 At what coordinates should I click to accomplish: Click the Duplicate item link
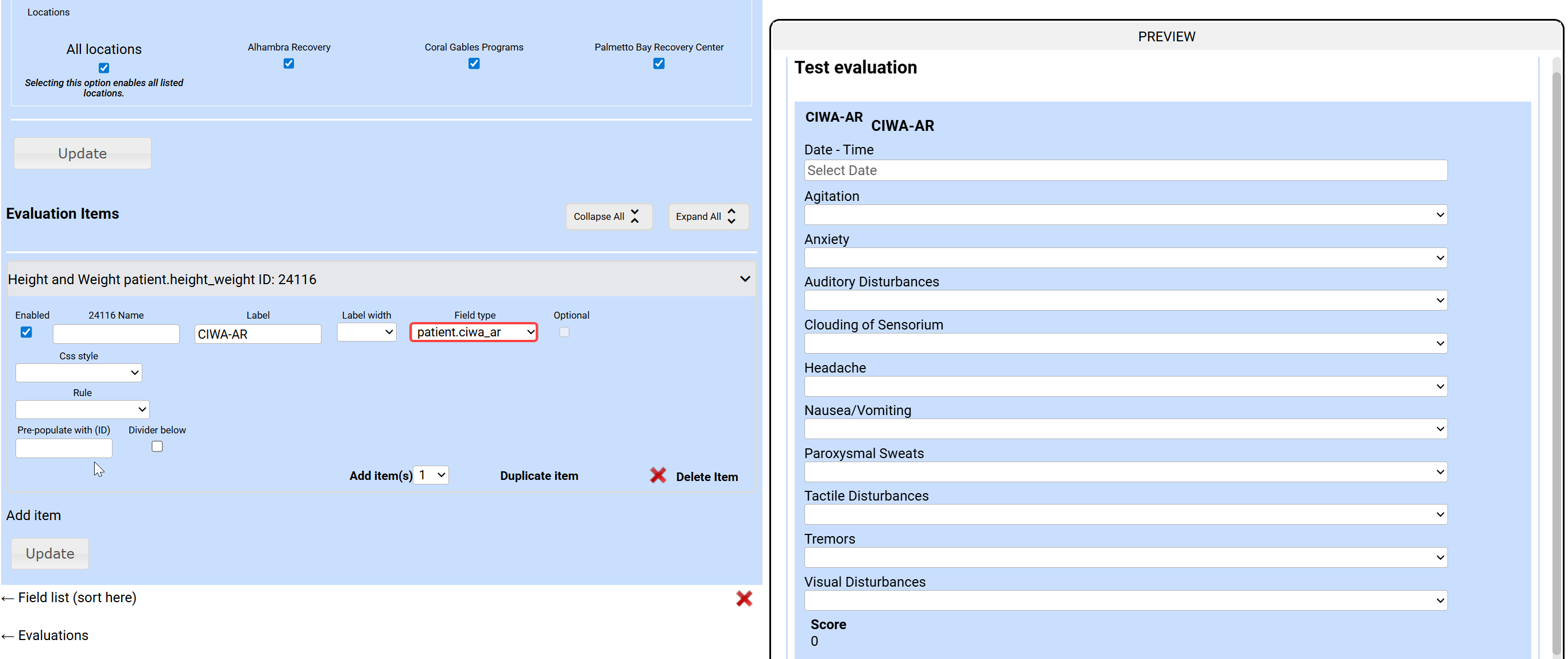tap(539, 476)
